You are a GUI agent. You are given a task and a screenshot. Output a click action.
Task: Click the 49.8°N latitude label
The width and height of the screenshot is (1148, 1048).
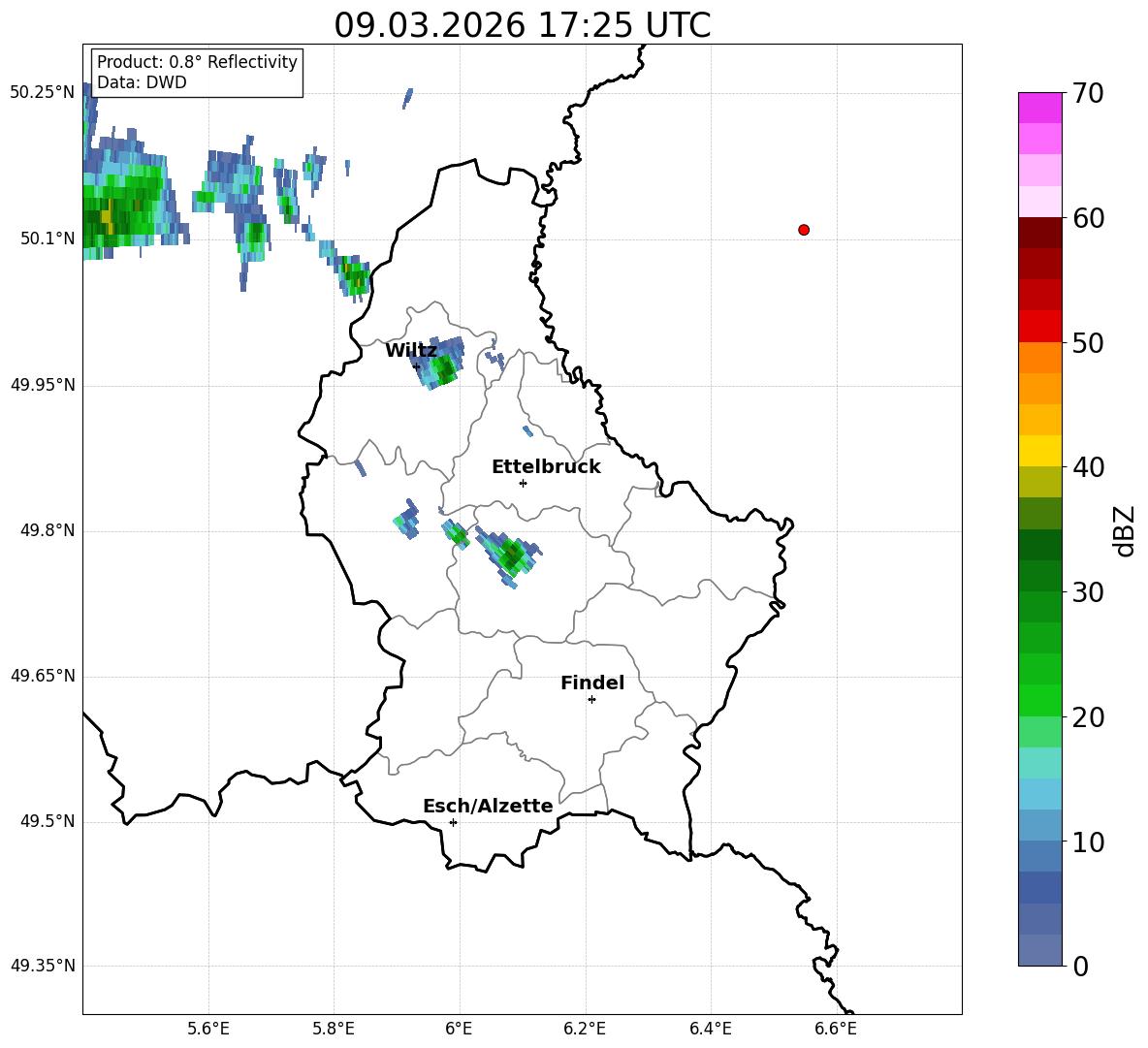coord(48,530)
